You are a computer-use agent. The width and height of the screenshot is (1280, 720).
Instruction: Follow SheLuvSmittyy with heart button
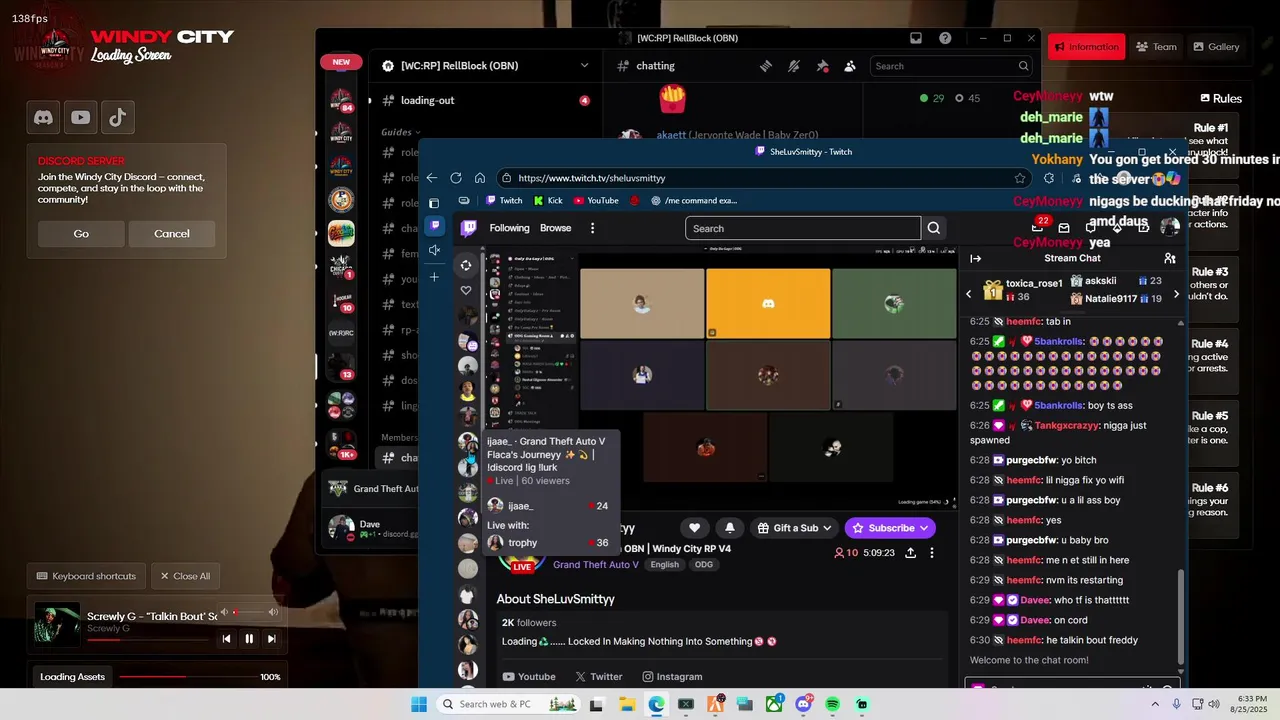click(694, 528)
